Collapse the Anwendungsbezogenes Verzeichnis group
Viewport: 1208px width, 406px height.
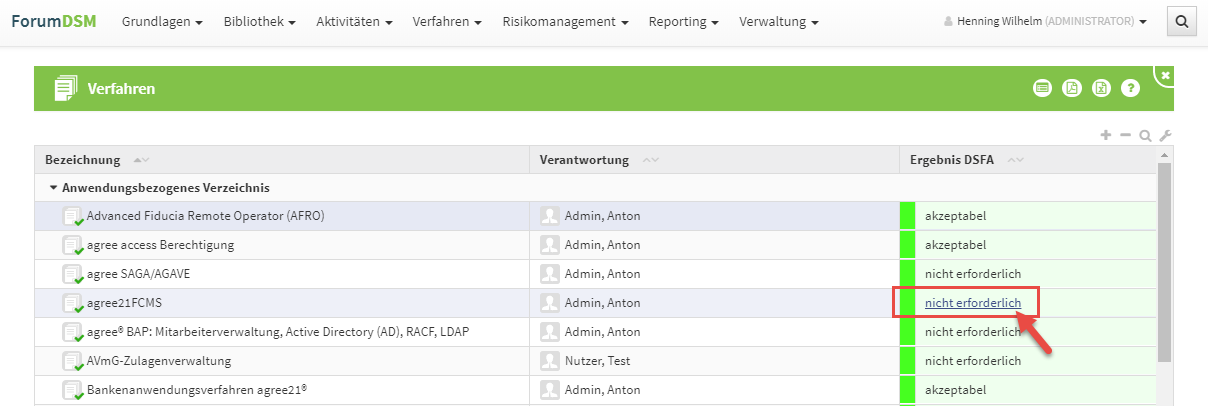point(52,187)
